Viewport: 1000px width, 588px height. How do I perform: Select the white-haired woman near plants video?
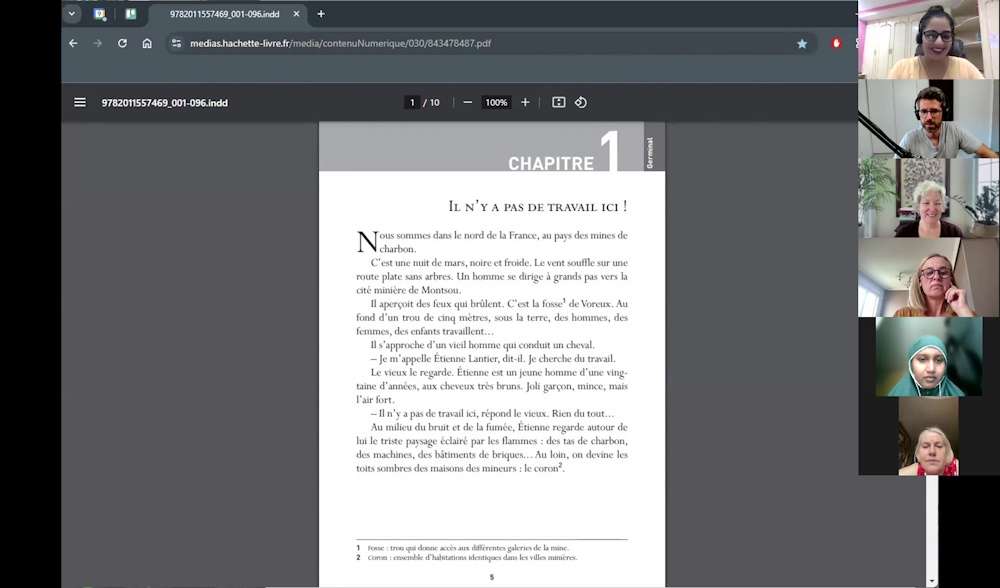[x=929, y=198]
